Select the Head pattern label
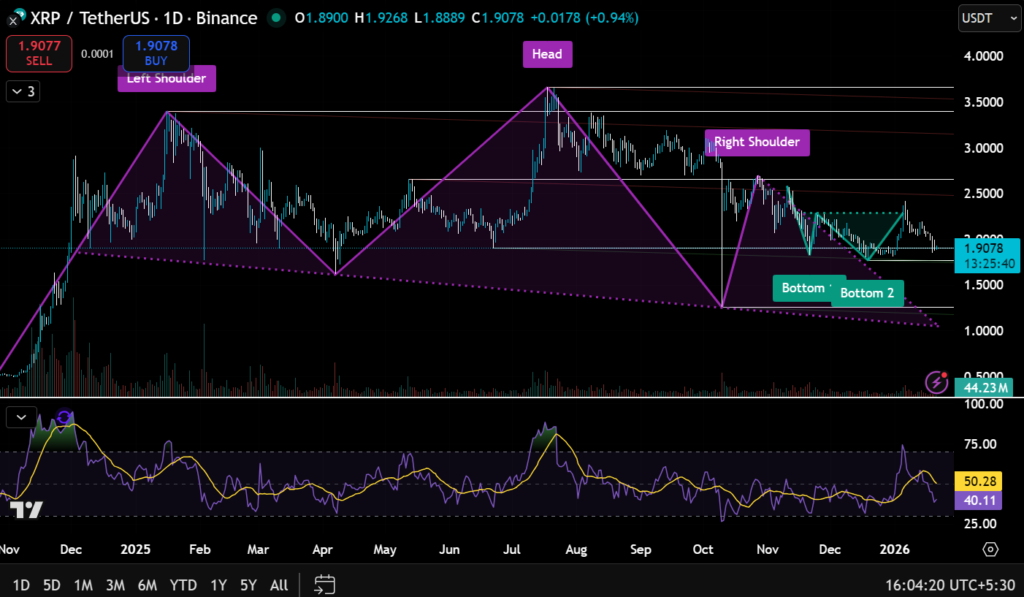The width and height of the screenshot is (1024, 597). [547, 54]
